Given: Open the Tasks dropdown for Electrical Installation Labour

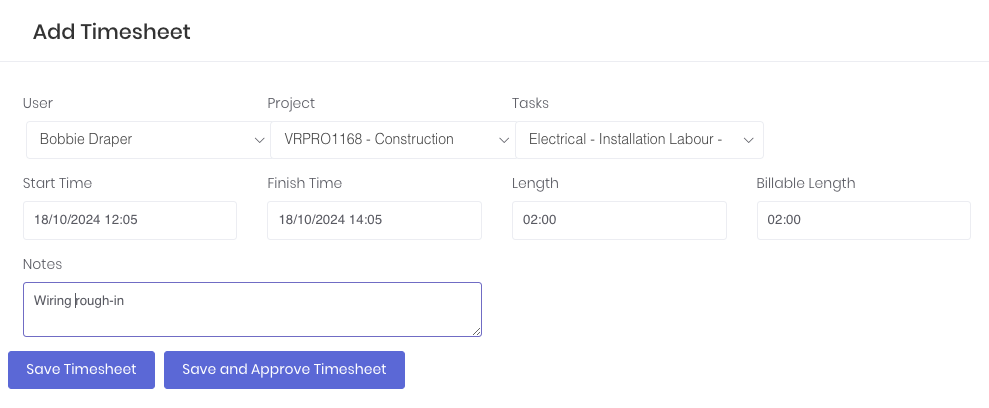Looking at the screenshot, I should (637, 140).
